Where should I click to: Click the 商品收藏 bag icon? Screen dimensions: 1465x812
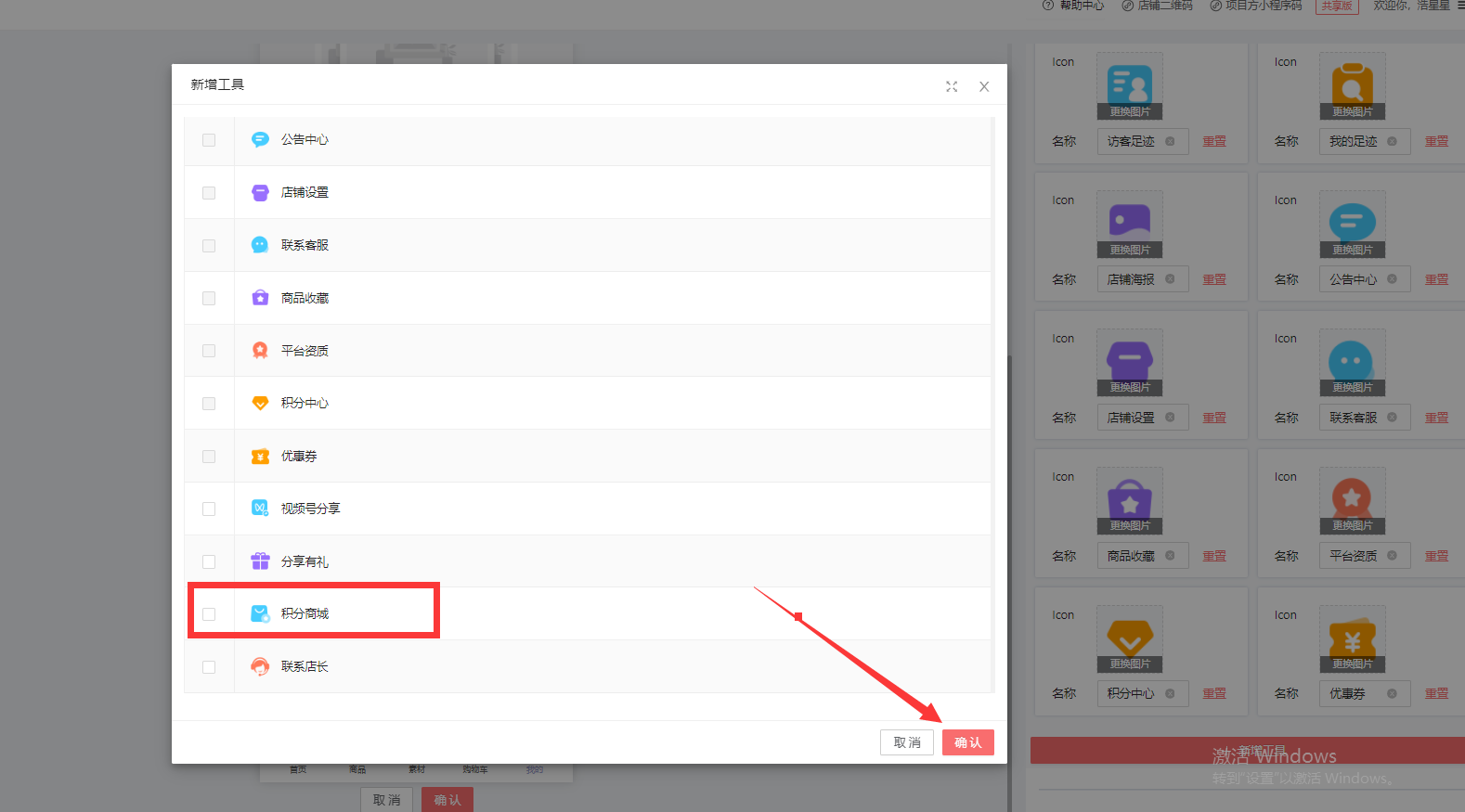(x=260, y=298)
